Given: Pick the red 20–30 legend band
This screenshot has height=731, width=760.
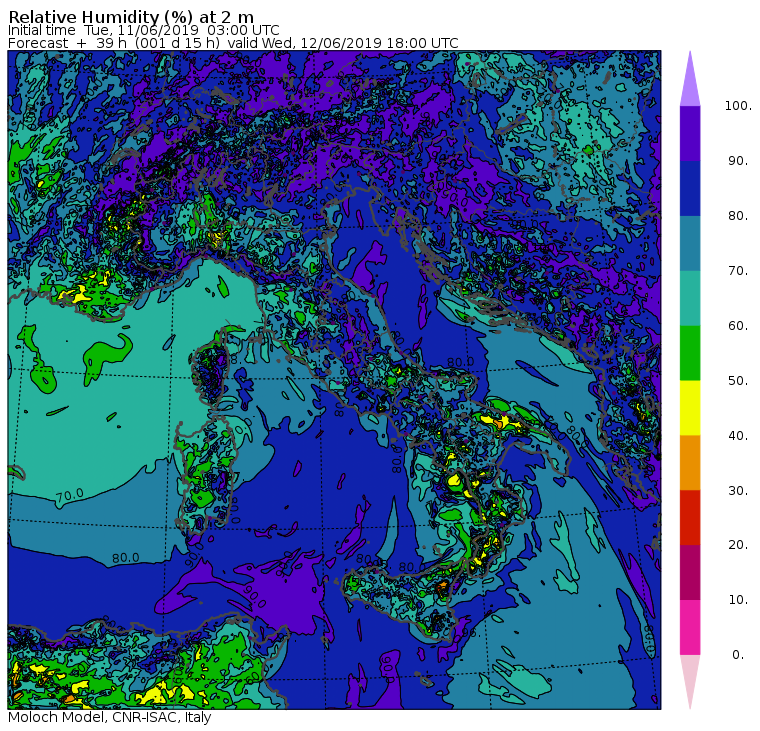Looking at the screenshot, I should pyautogui.click(x=690, y=518).
